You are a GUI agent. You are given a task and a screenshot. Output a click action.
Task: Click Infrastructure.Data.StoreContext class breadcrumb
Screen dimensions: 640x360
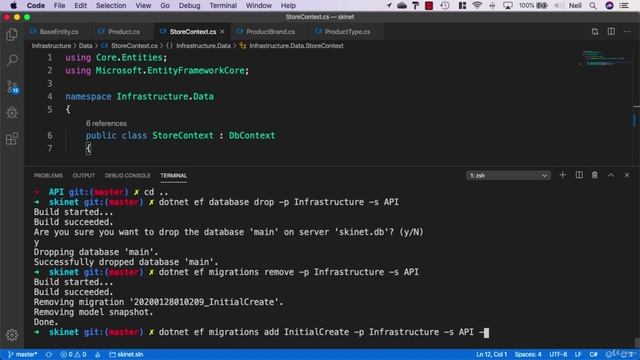(296, 46)
